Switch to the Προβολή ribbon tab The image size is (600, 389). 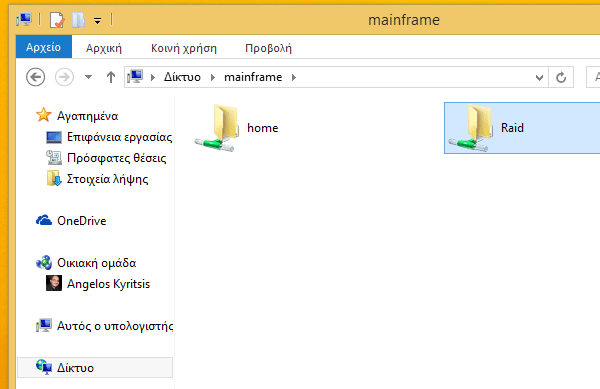point(268,48)
